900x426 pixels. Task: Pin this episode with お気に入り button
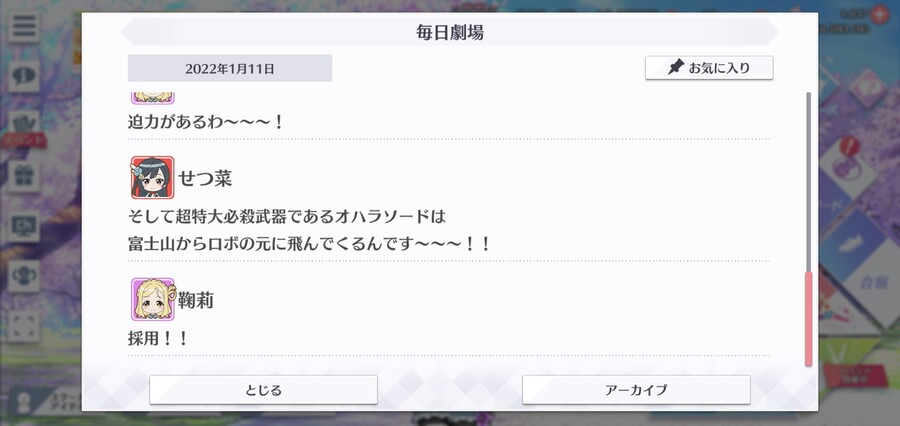click(x=709, y=68)
